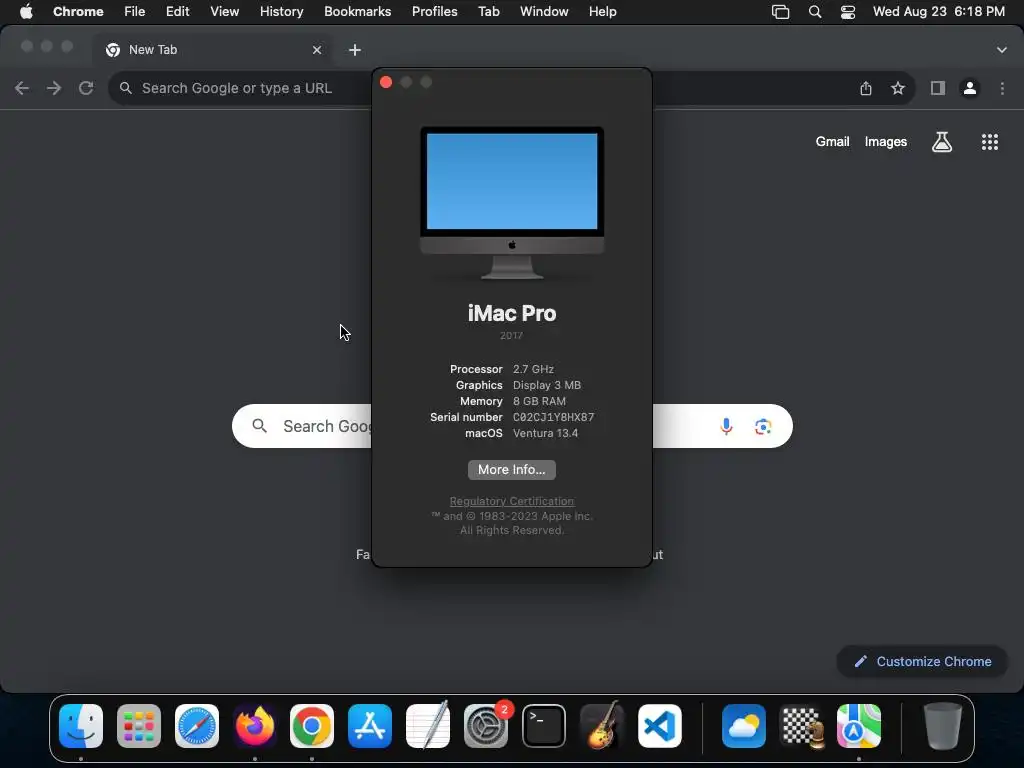This screenshot has width=1024, height=768.
Task: Open TextEdit from the Dock
Action: (428, 726)
